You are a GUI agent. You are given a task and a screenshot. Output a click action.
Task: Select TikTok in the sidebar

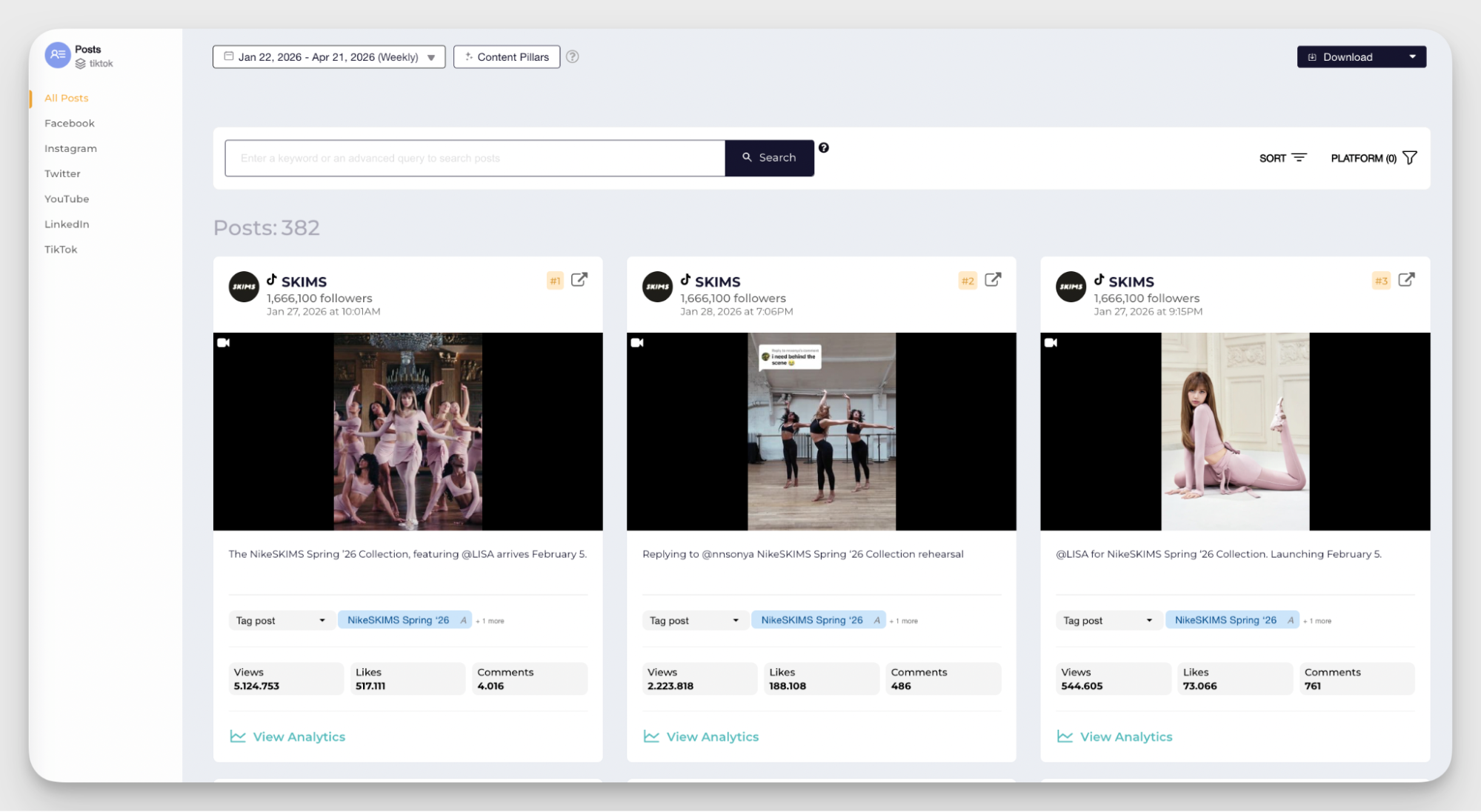click(x=61, y=249)
